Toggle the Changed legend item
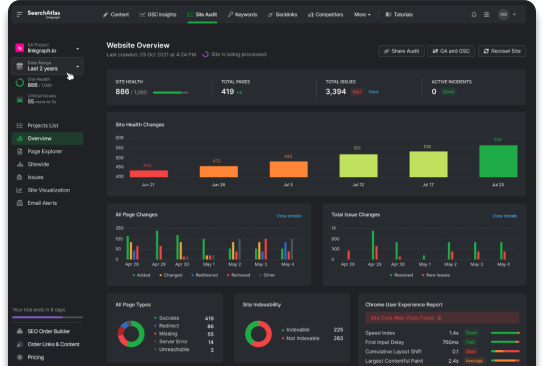Screen dimensions: 544x366 click(x=171, y=275)
